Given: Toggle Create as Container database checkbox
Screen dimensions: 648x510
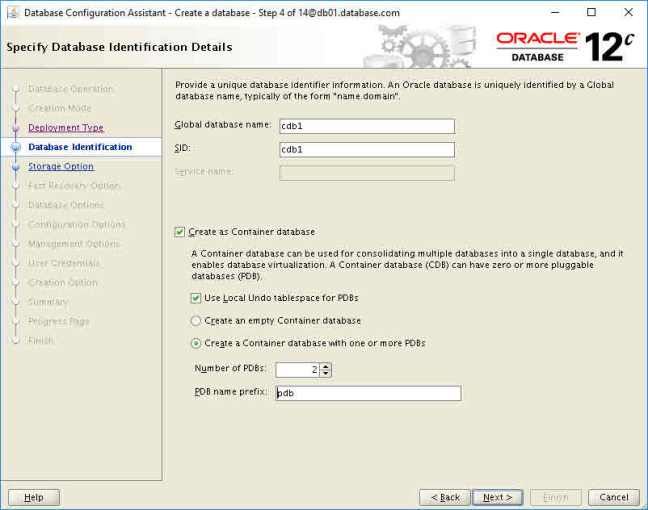Looking at the screenshot, I should (180, 232).
